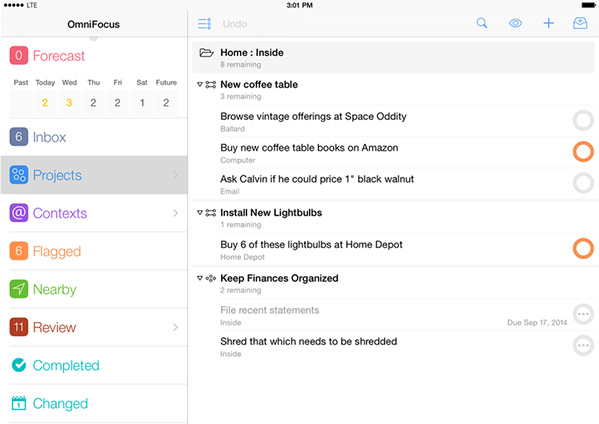Viewport: 599px width, 424px height.
Task: Tap sequential project icon for Install New Lightbulbs
Action: point(210,213)
